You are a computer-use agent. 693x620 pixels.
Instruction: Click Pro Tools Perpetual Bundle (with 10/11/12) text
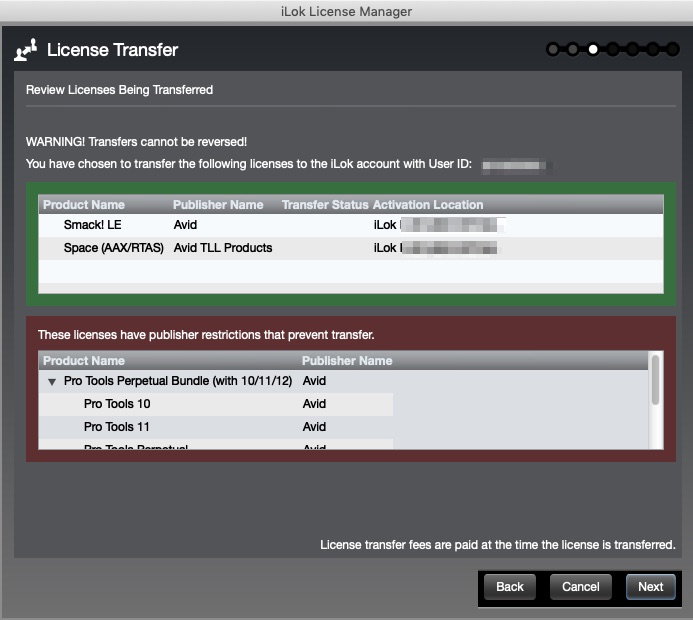tap(178, 381)
